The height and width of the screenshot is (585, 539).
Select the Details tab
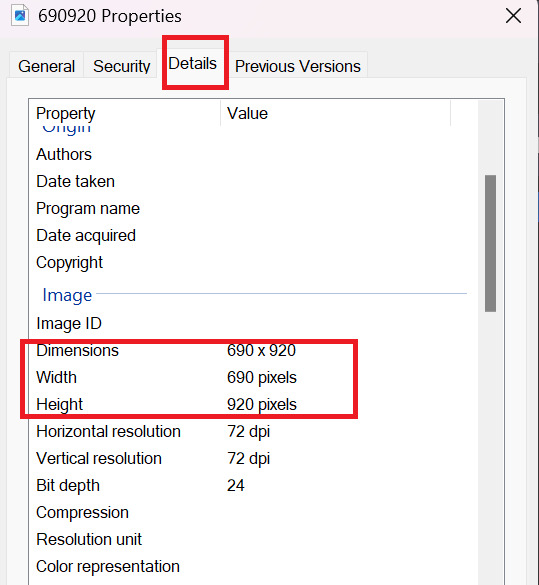192,63
